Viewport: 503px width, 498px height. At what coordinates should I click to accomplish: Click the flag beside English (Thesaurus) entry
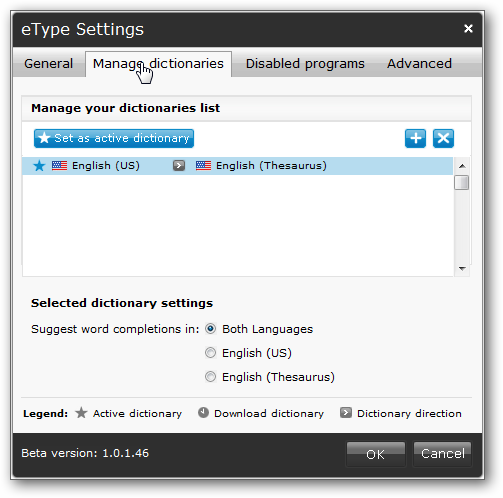coord(203,166)
